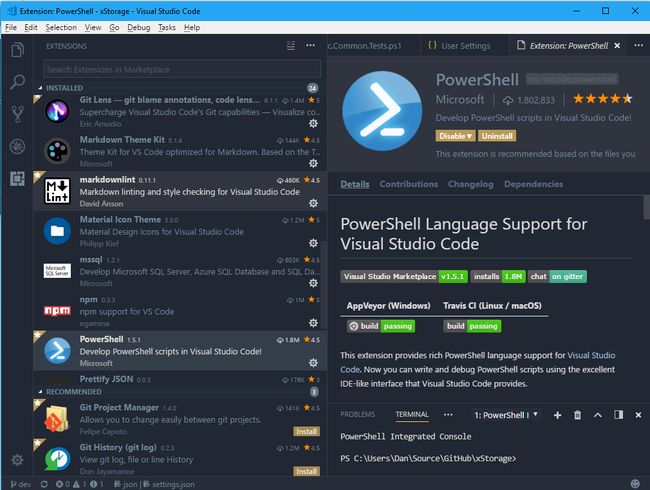The height and width of the screenshot is (490, 650).
Task: Open feedback smiley in status bar
Action: pos(635,484)
